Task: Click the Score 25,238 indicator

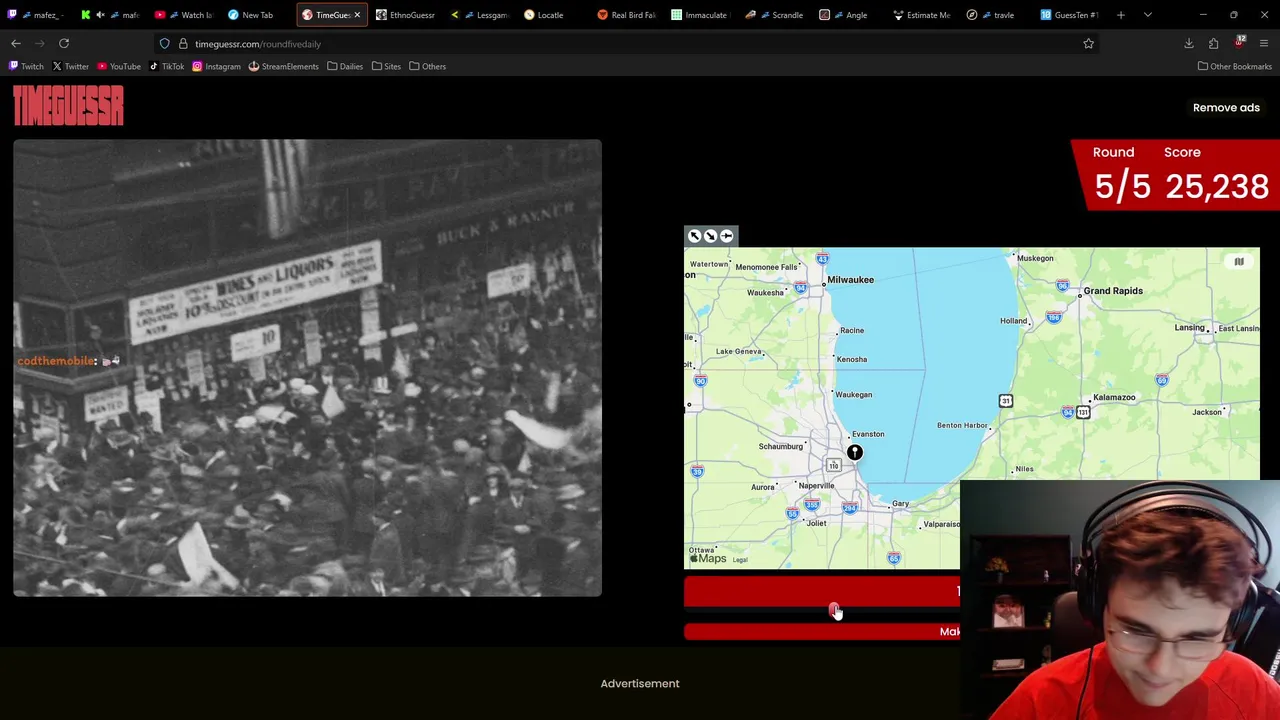Action: 1216,174
